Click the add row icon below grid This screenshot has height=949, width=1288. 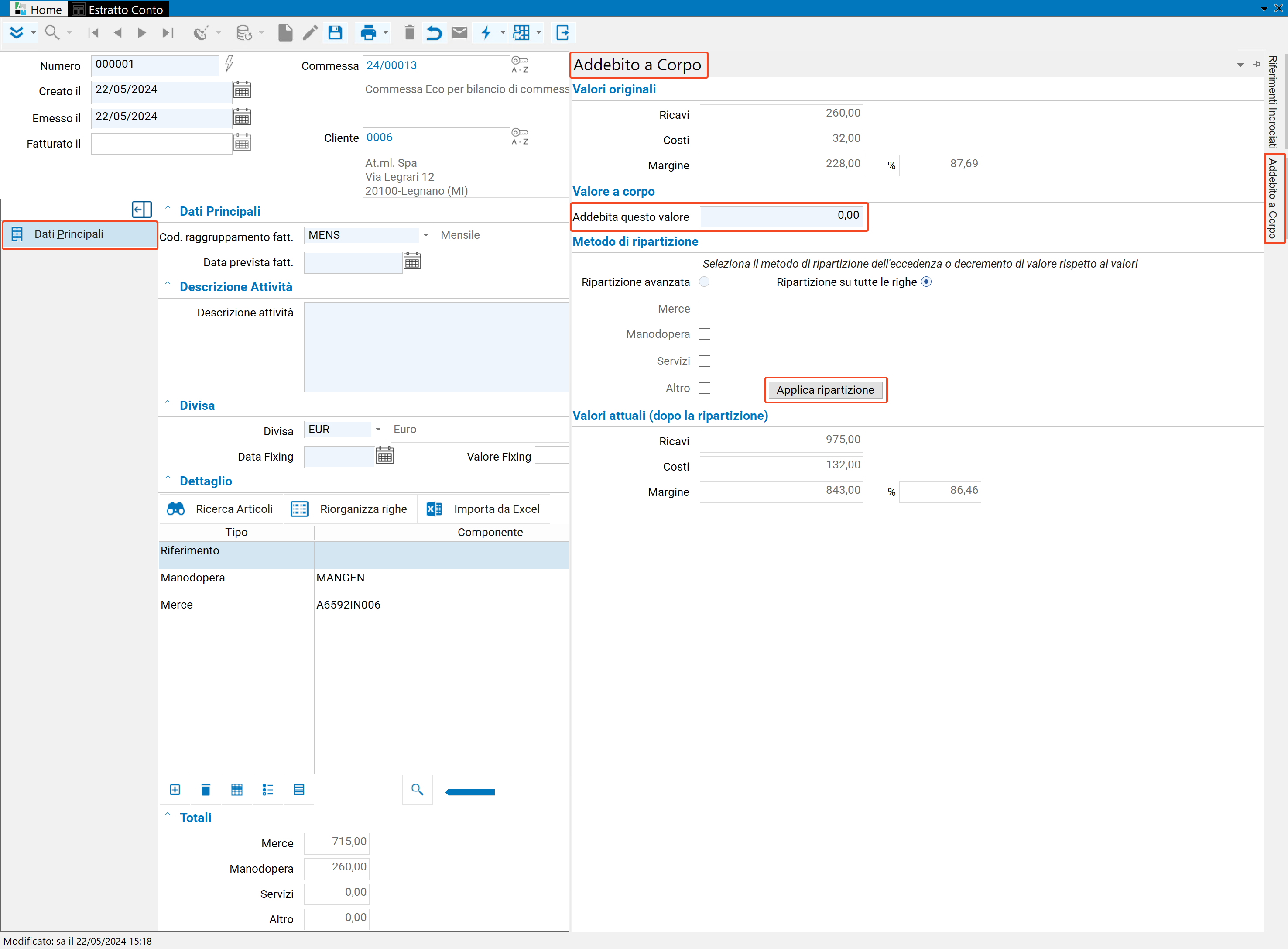pos(175,790)
